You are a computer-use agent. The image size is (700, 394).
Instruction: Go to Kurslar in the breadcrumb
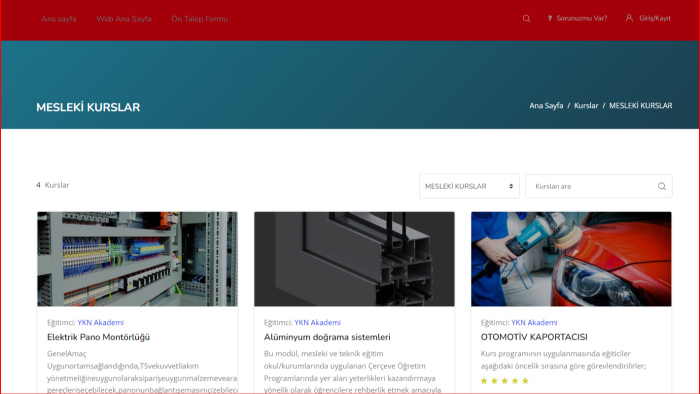586,106
